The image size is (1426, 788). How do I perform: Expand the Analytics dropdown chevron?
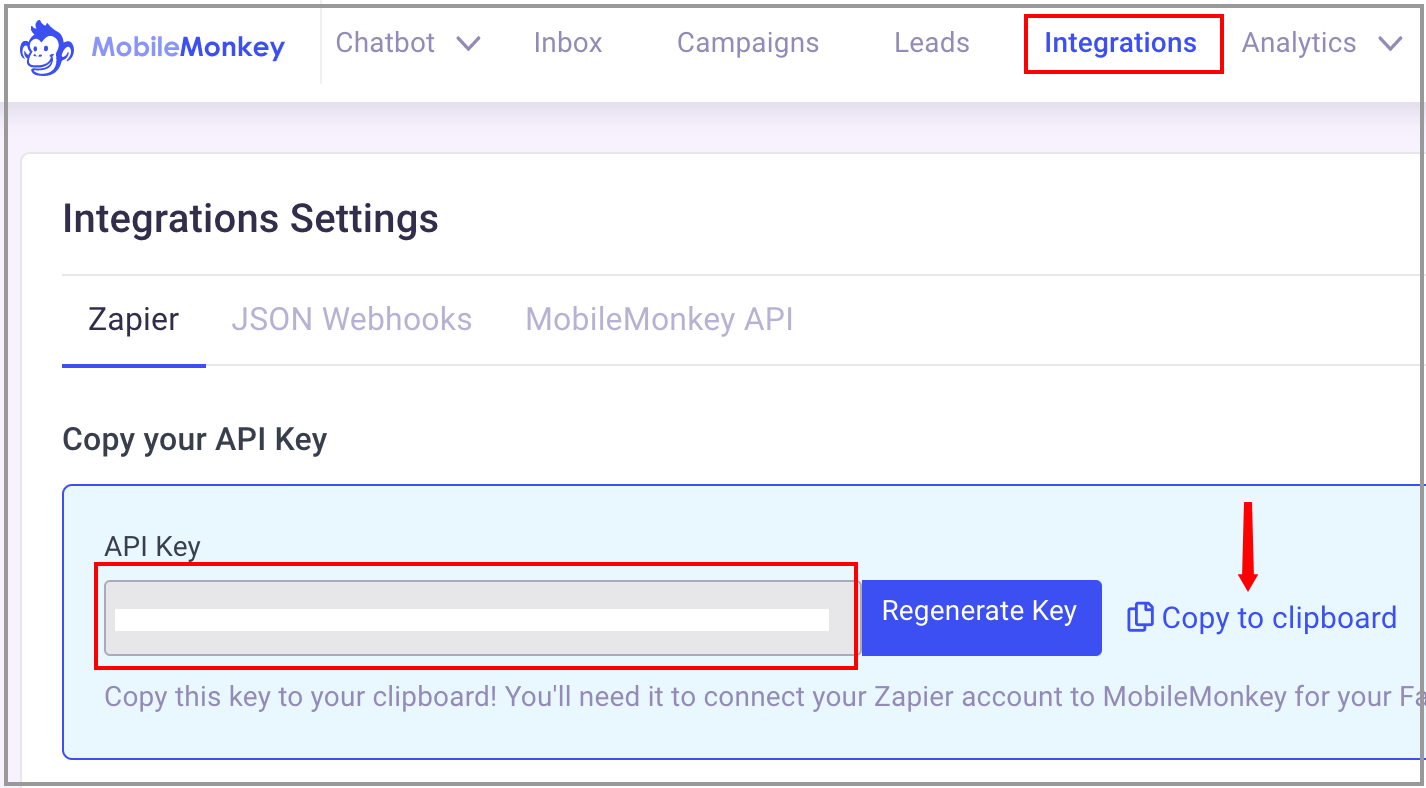(1390, 44)
